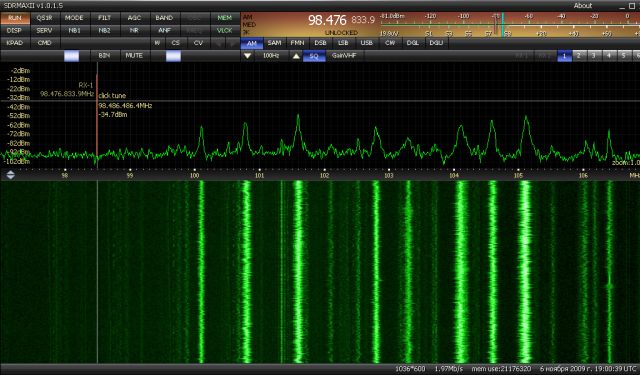This screenshot has height=375, width=640.
Task: Select receiver slot 4
Action: click(x=609, y=55)
